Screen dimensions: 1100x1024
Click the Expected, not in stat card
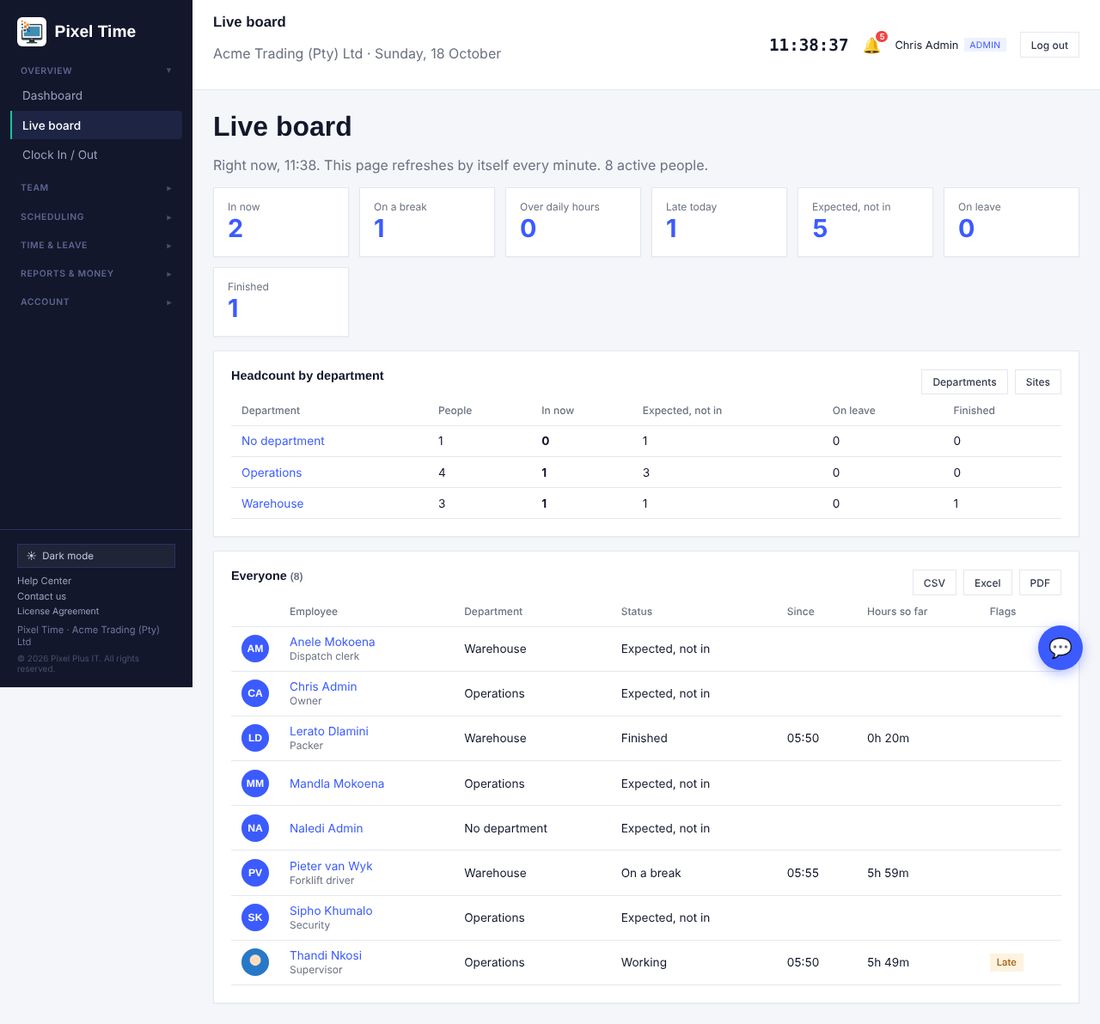point(865,222)
